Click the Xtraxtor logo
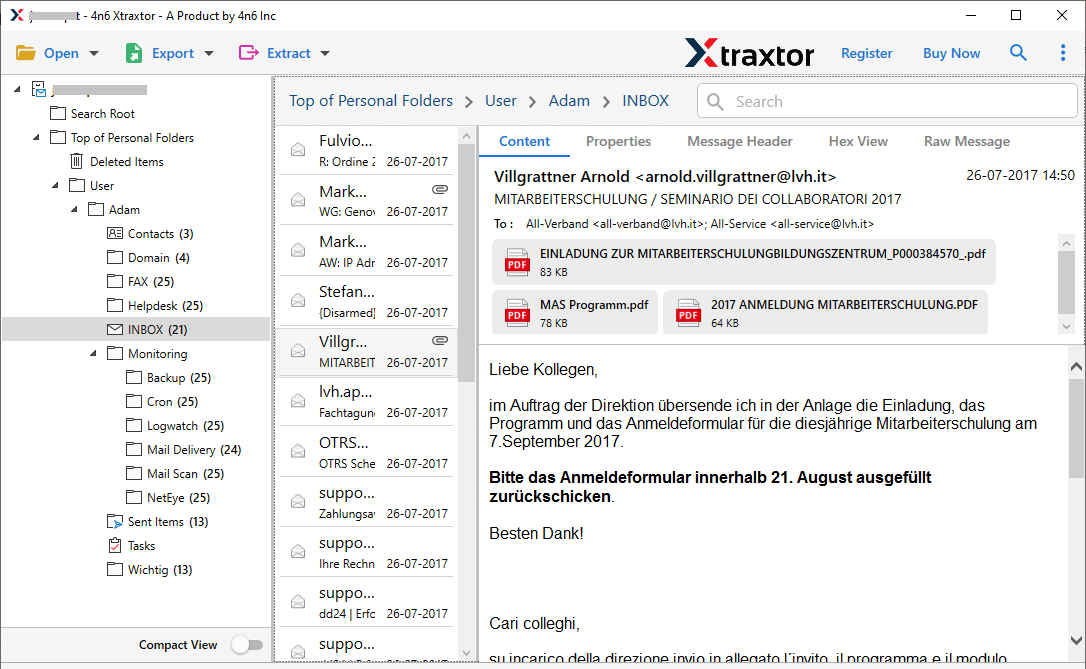 (749, 52)
